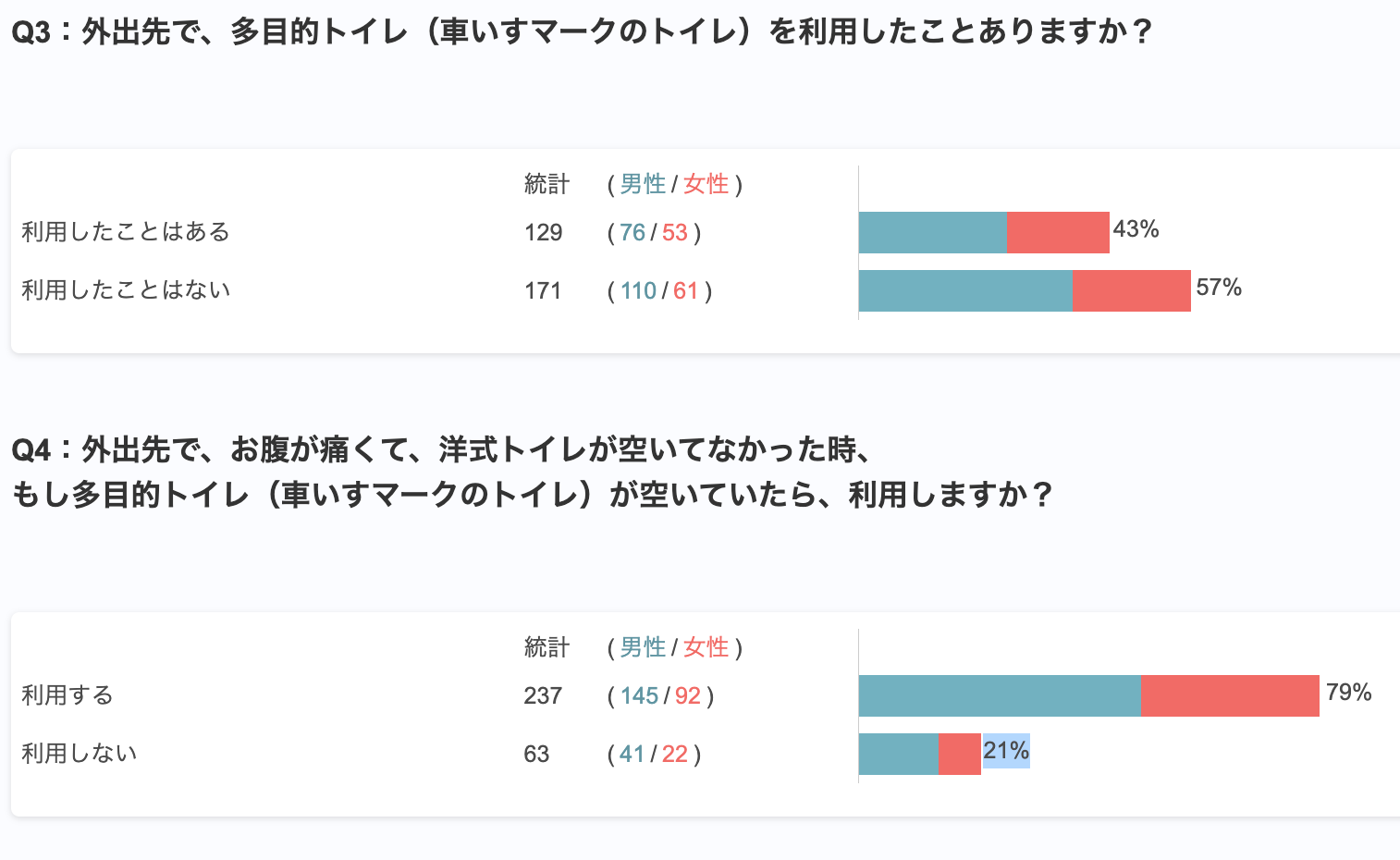Click the highlighted 21% label
This screenshot has height=860, width=1400.
point(1006,751)
